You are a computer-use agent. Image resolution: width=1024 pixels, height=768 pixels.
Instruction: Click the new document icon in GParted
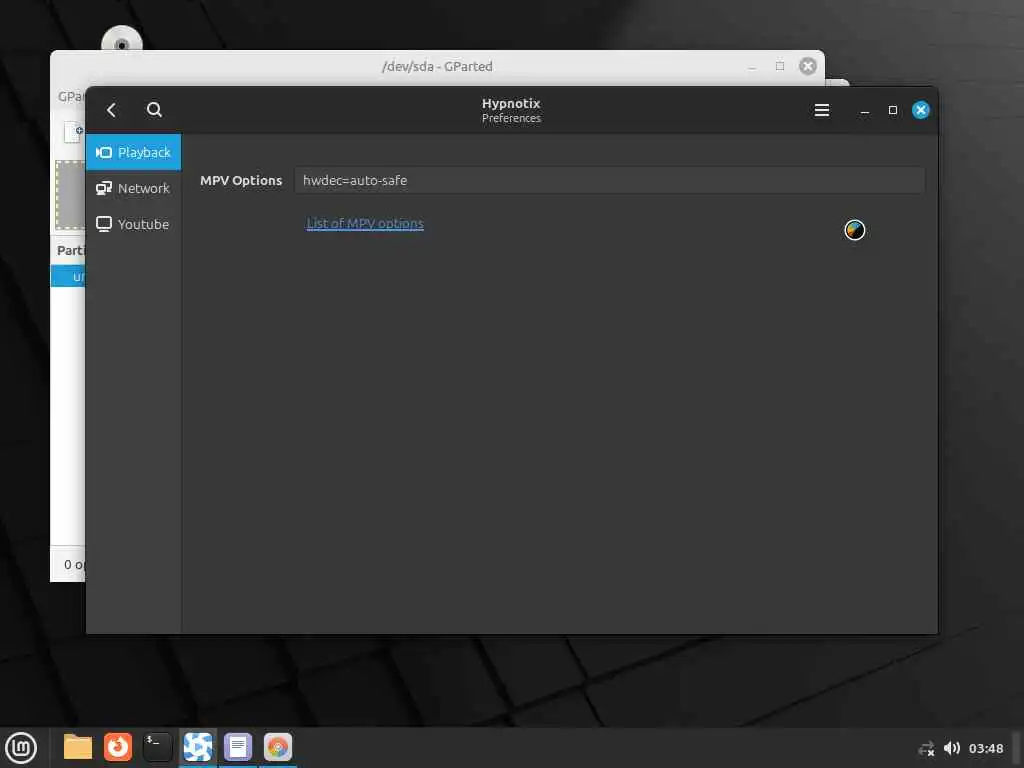click(73, 131)
